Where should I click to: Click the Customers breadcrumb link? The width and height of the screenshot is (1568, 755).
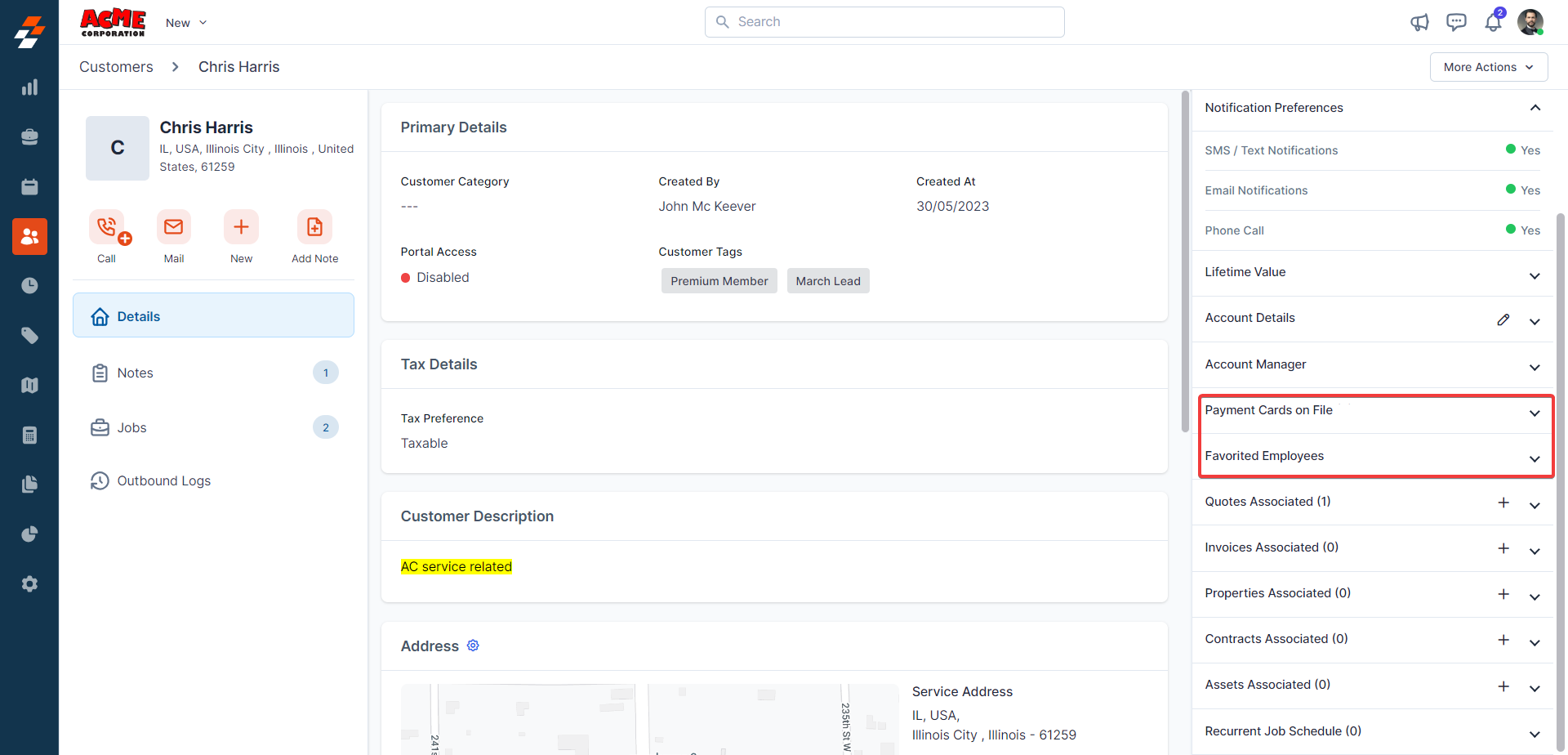pyautogui.click(x=116, y=67)
